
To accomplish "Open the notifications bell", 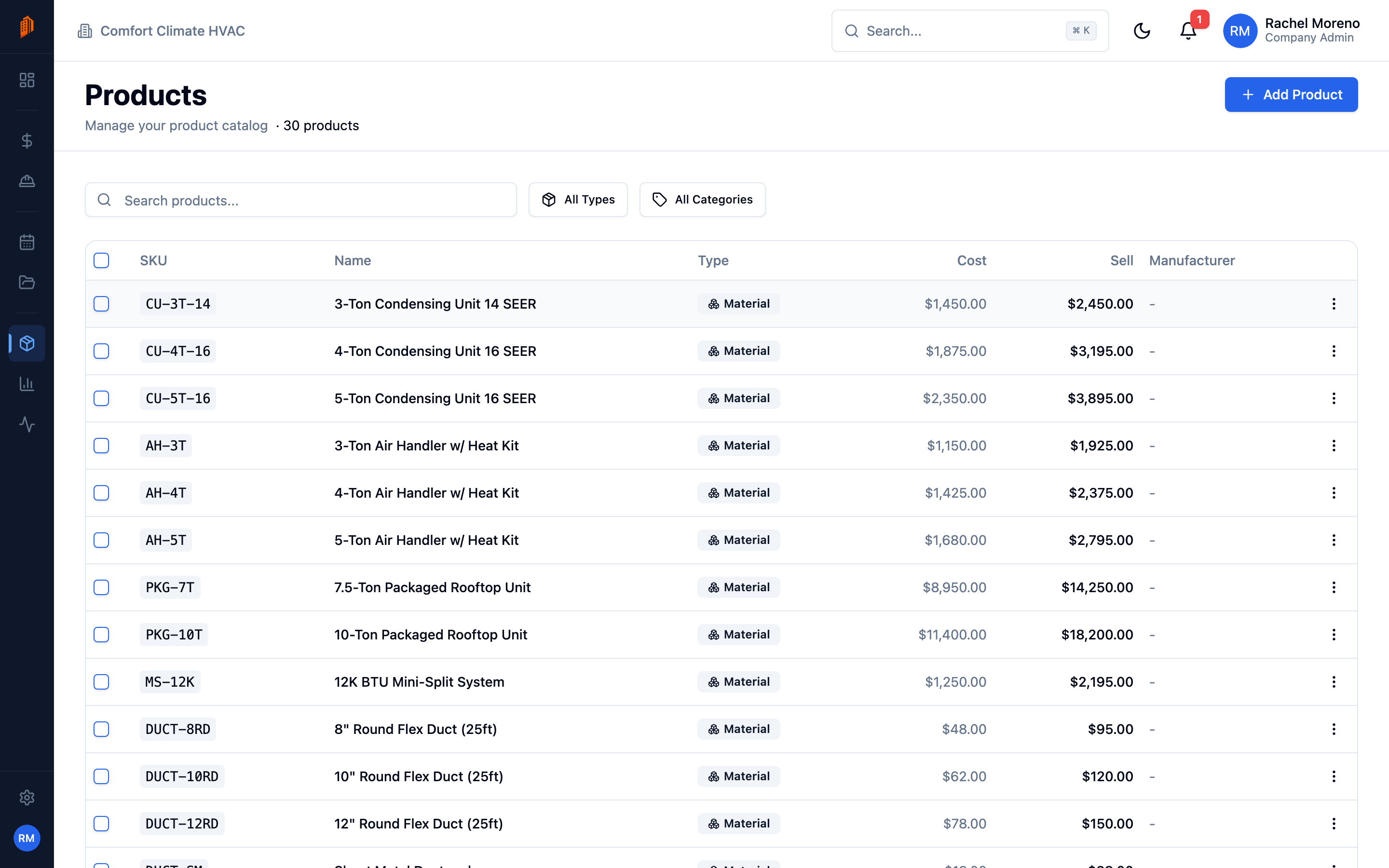I will point(1188,31).
